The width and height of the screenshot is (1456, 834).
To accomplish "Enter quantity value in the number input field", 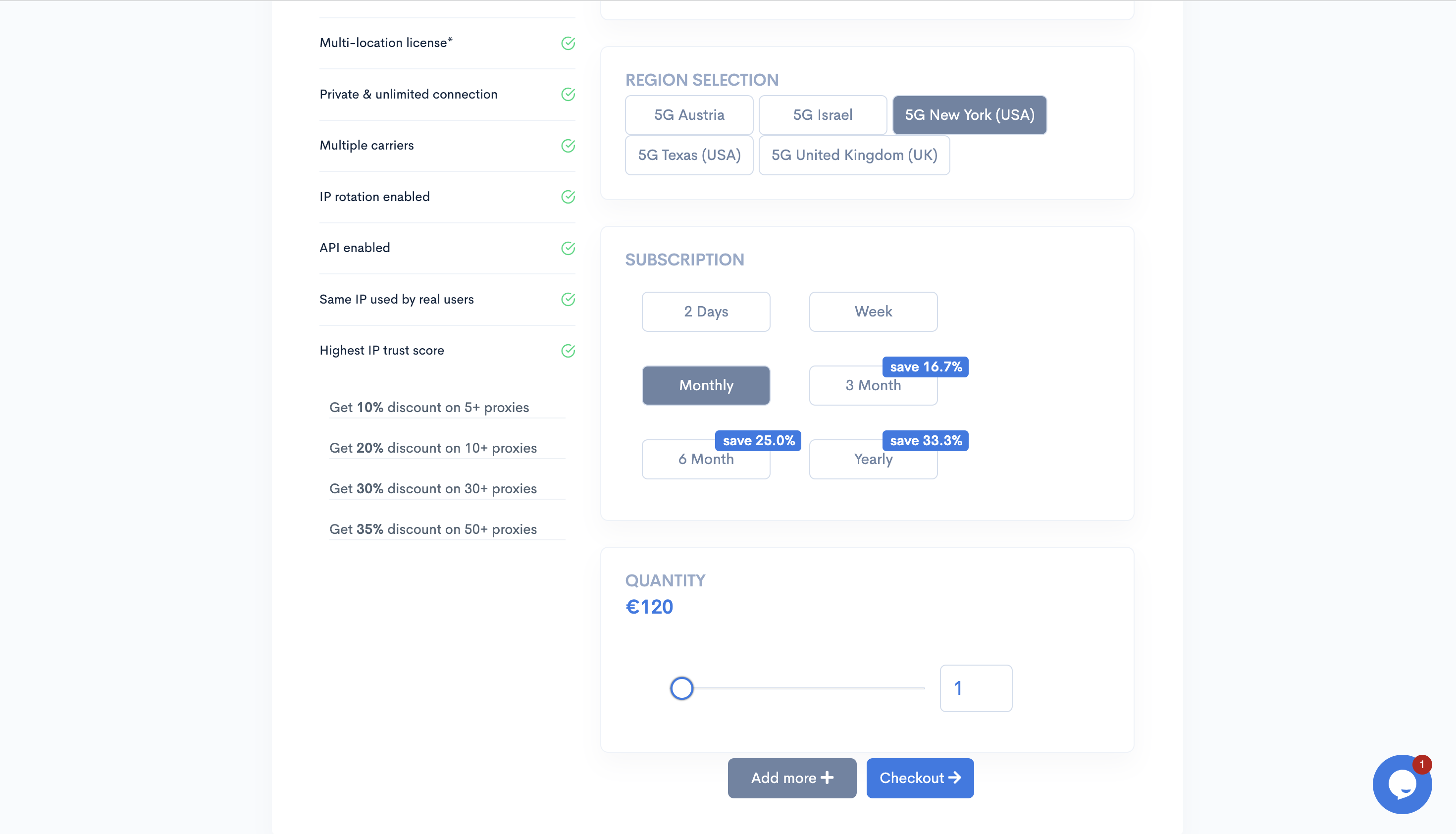I will tap(976, 688).
